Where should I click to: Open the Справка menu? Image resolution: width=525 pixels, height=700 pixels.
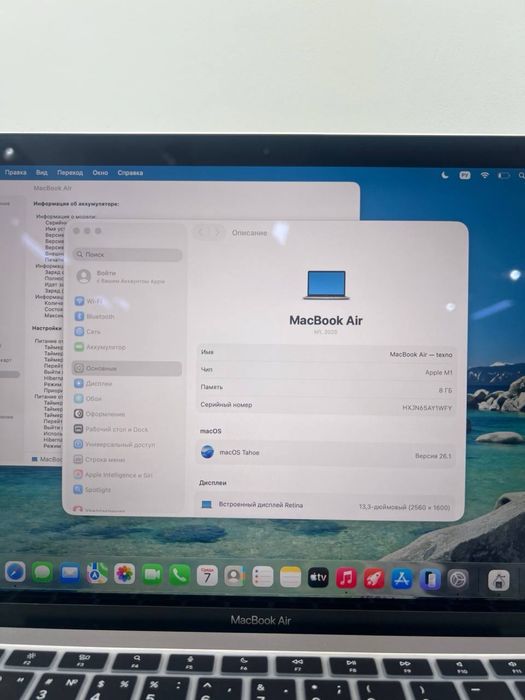tap(130, 173)
